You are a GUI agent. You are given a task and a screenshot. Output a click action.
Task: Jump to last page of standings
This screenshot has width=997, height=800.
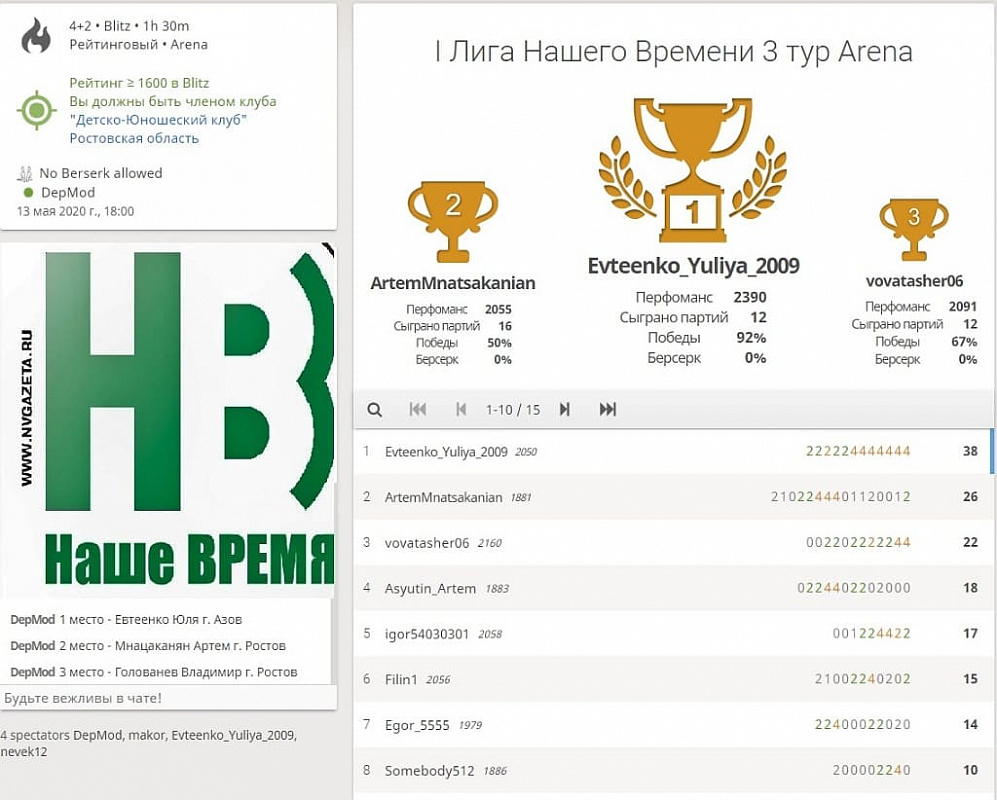pyautogui.click(x=607, y=409)
